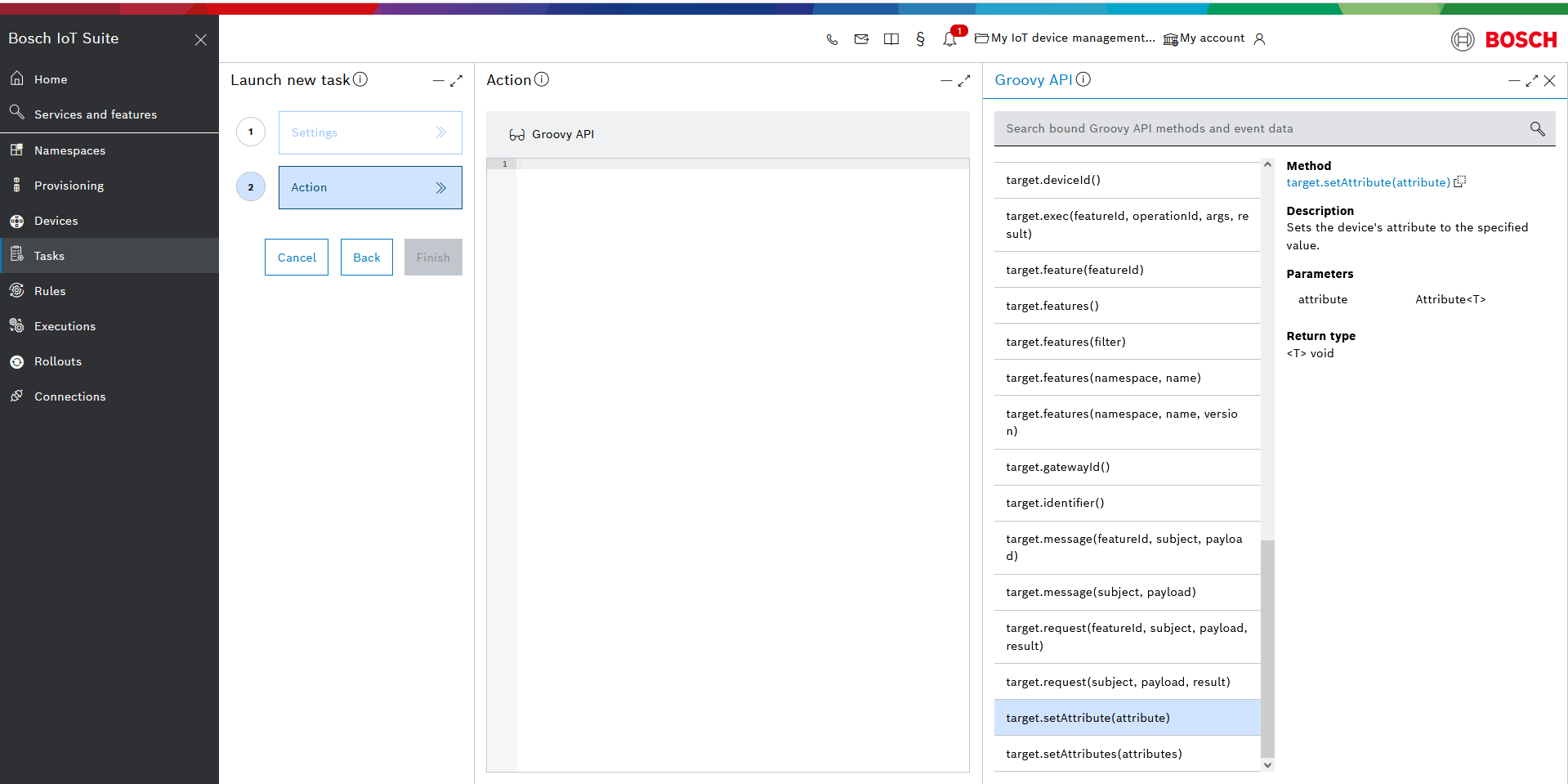
Task: Click the Groovy API glasses button
Action: pyautogui.click(x=552, y=134)
